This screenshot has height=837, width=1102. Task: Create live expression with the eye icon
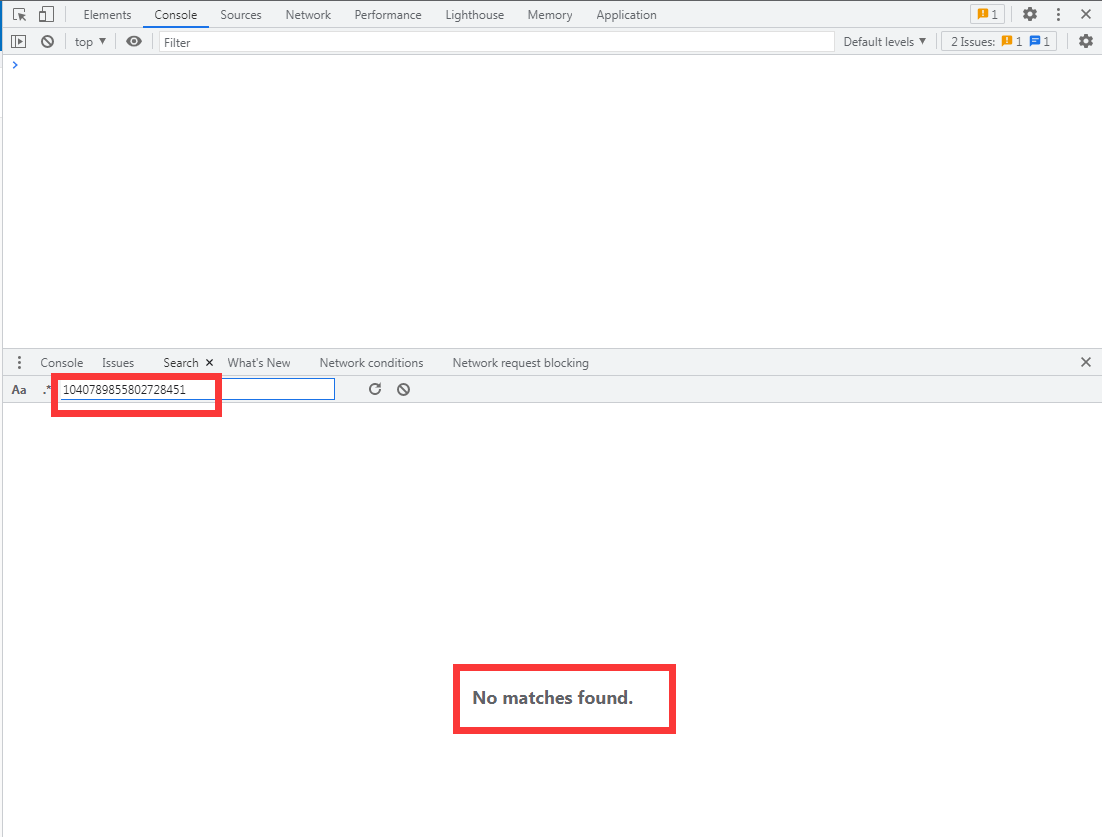[134, 42]
